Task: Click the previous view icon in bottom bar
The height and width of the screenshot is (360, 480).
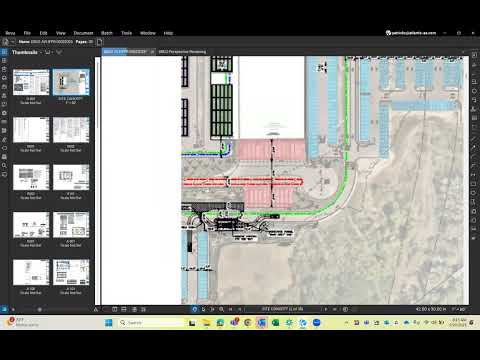Action: pyautogui.click(x=345, y=309)
